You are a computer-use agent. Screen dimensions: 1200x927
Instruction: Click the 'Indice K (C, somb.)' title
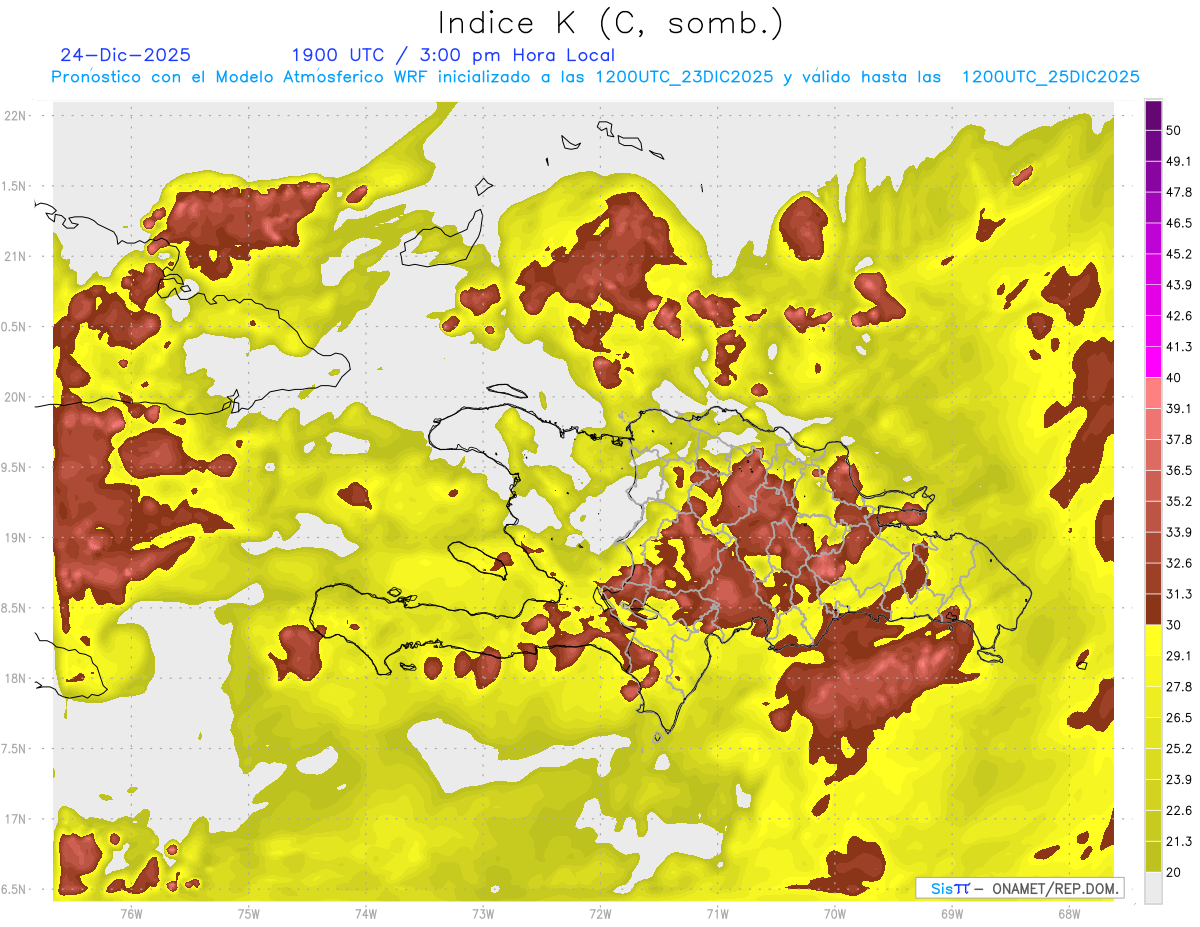610,23
